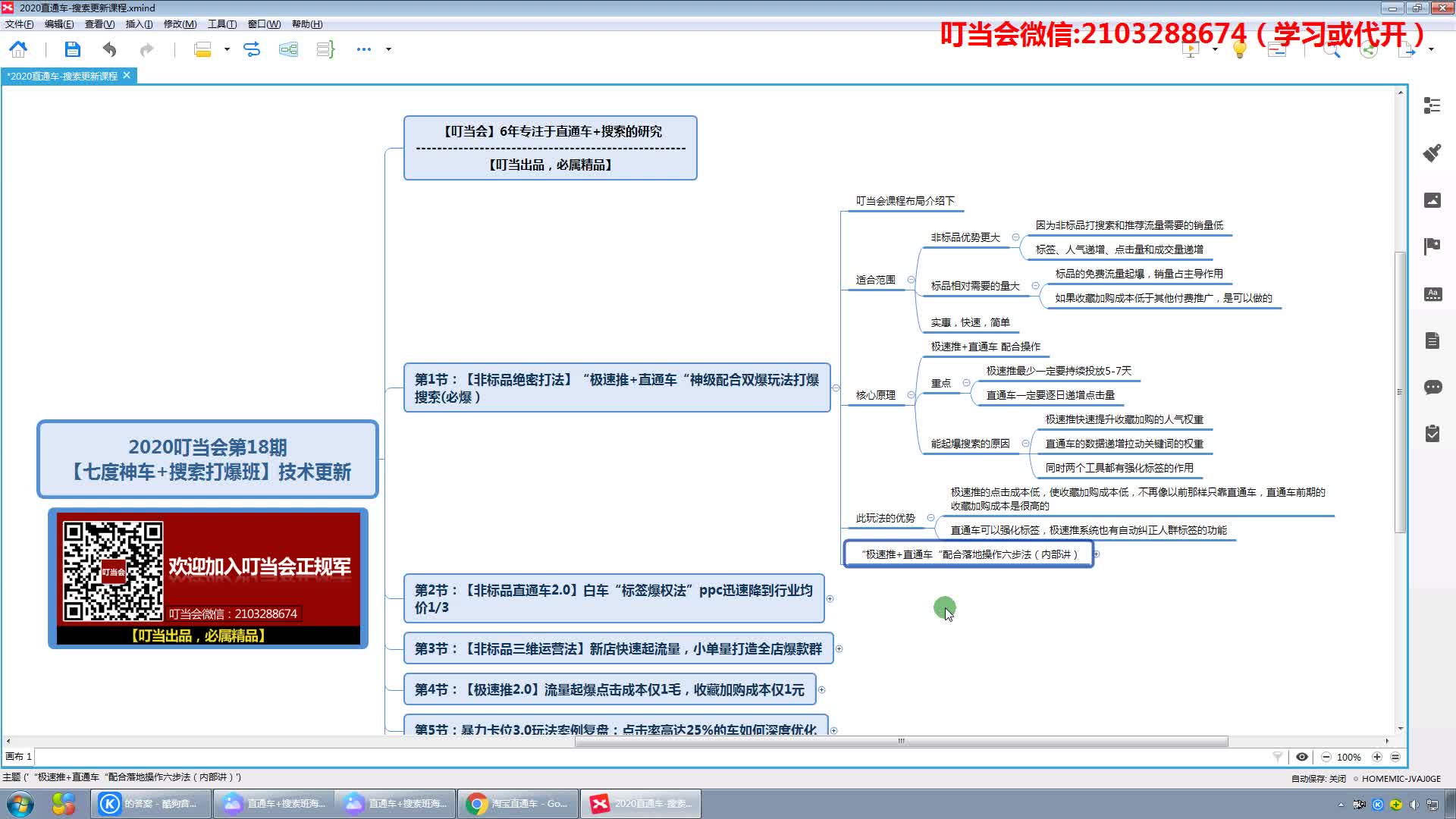
Task: Open the 帮助(H) menu
Action: click(x=307, y=24)
